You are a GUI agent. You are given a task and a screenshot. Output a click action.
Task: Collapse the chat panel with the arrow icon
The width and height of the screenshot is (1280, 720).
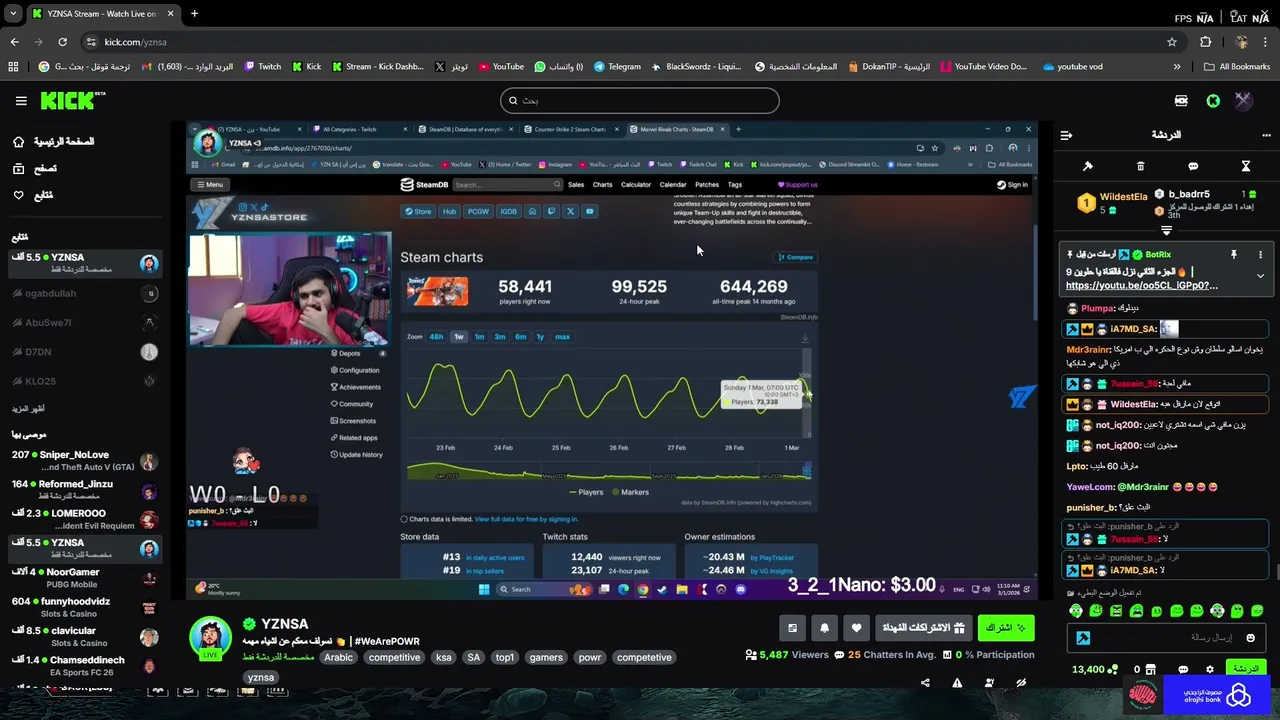tap(1066, 135)
